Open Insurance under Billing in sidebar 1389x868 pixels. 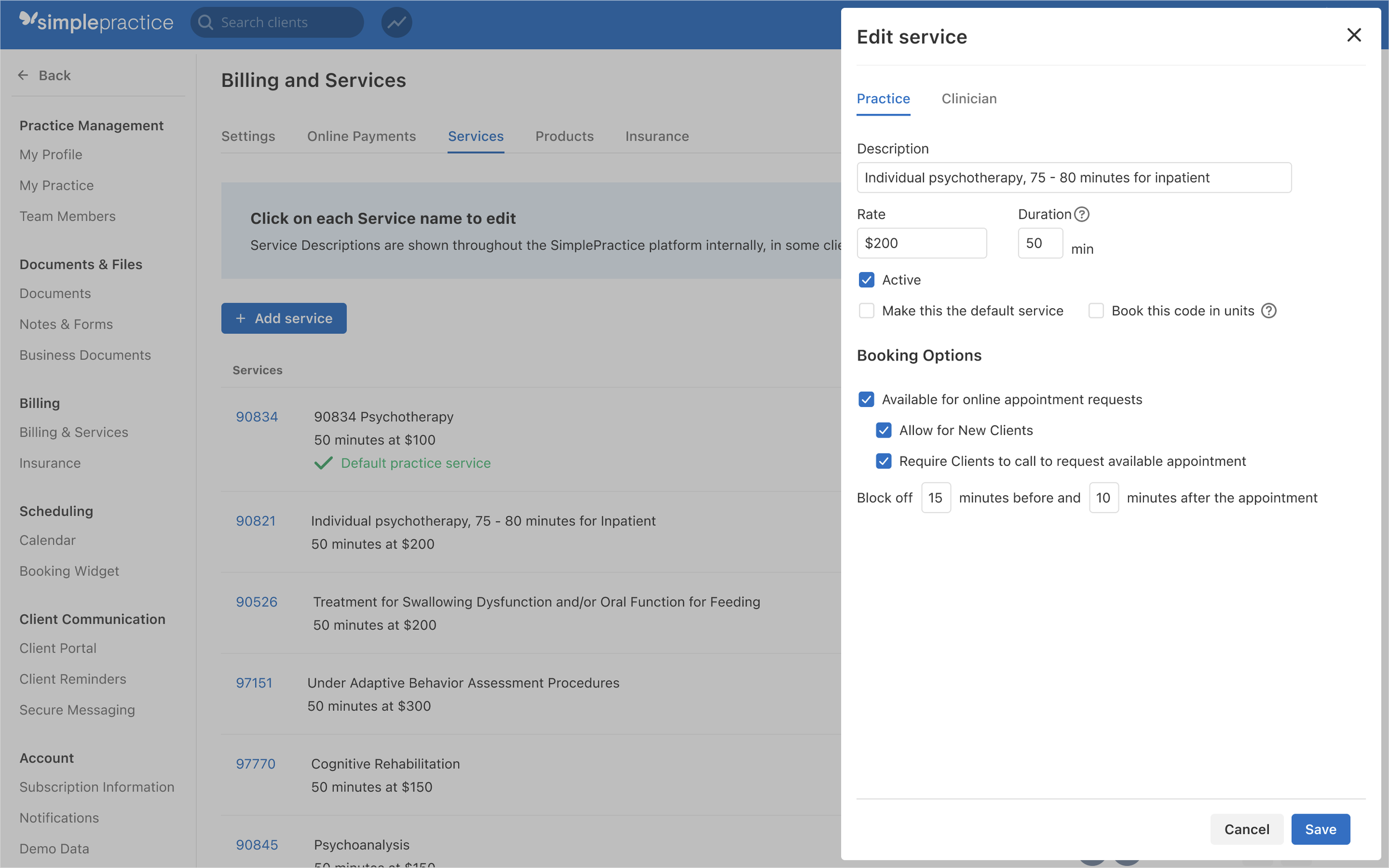pos(50,463)
